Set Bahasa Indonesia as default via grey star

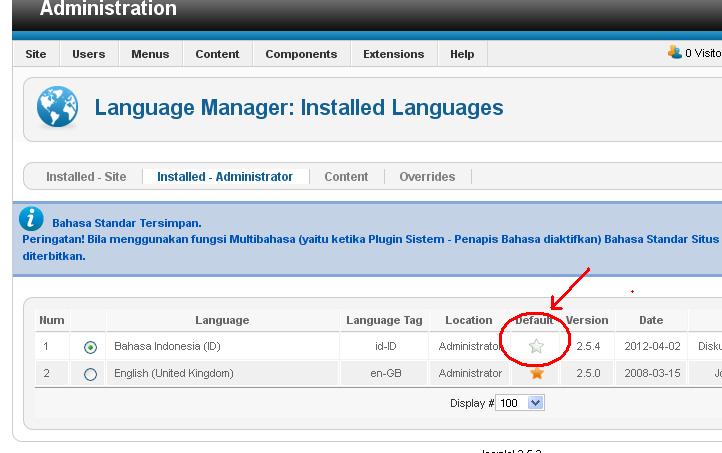(x=536, y=346)
